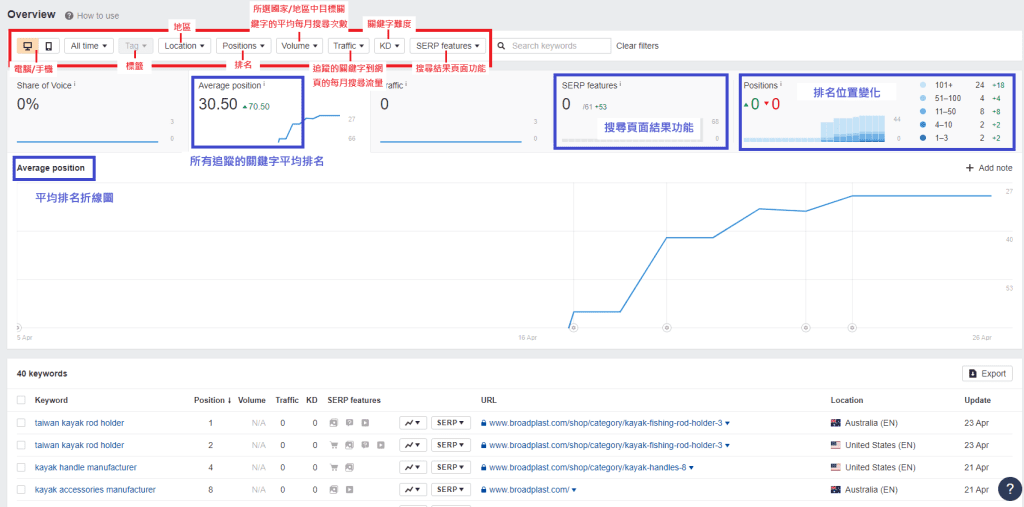1024x507 pixels.
Task: Tick checkbox for Australia taiwan kayak rod holder
Action: coord(22,423)
